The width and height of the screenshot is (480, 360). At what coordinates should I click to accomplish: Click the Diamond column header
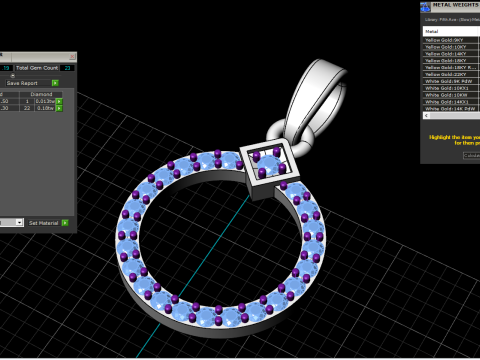(41, 94)
